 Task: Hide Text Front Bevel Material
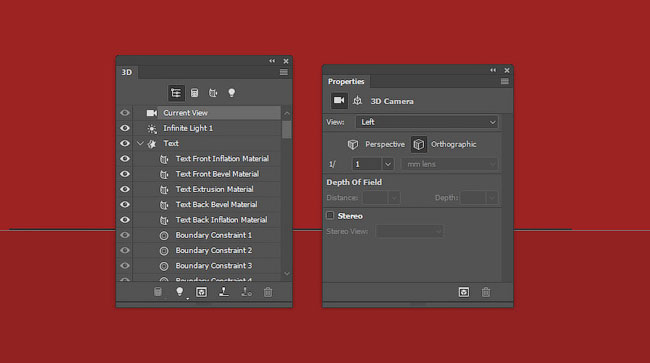(125, 174)
